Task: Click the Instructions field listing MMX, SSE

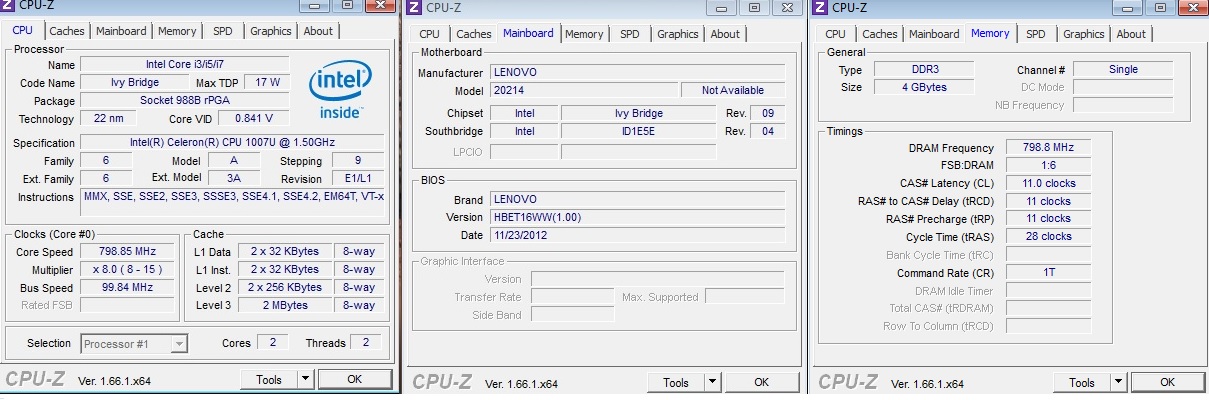Action: click(x=232, y=201)
